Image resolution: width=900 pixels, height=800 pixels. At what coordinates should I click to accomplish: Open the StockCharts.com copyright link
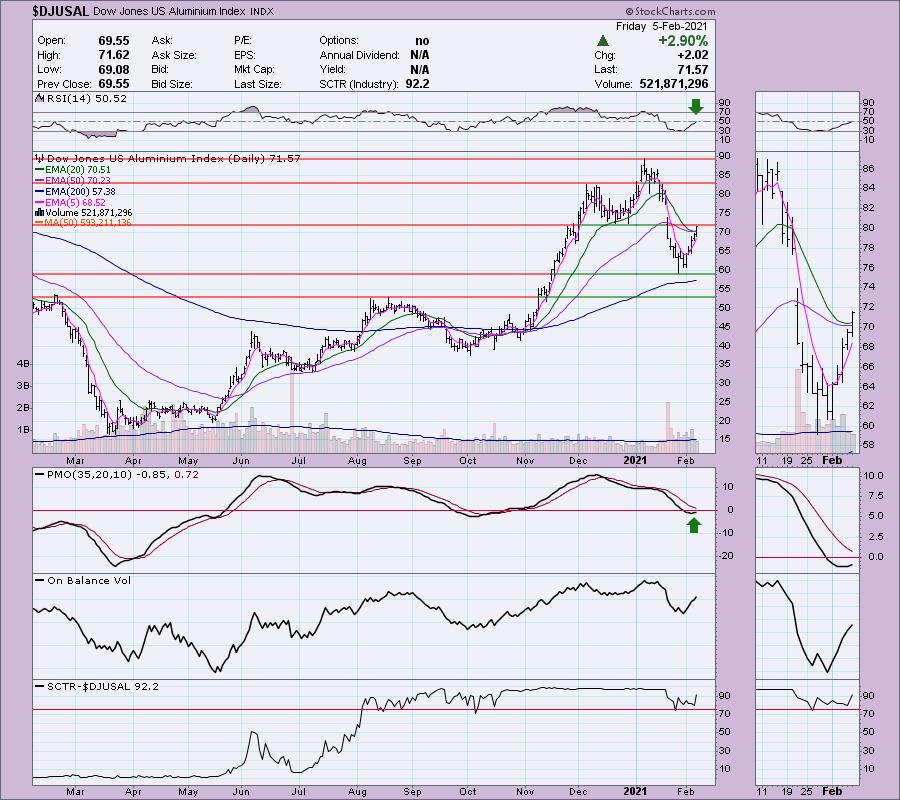pyautogui.click(x=670, y=11)
